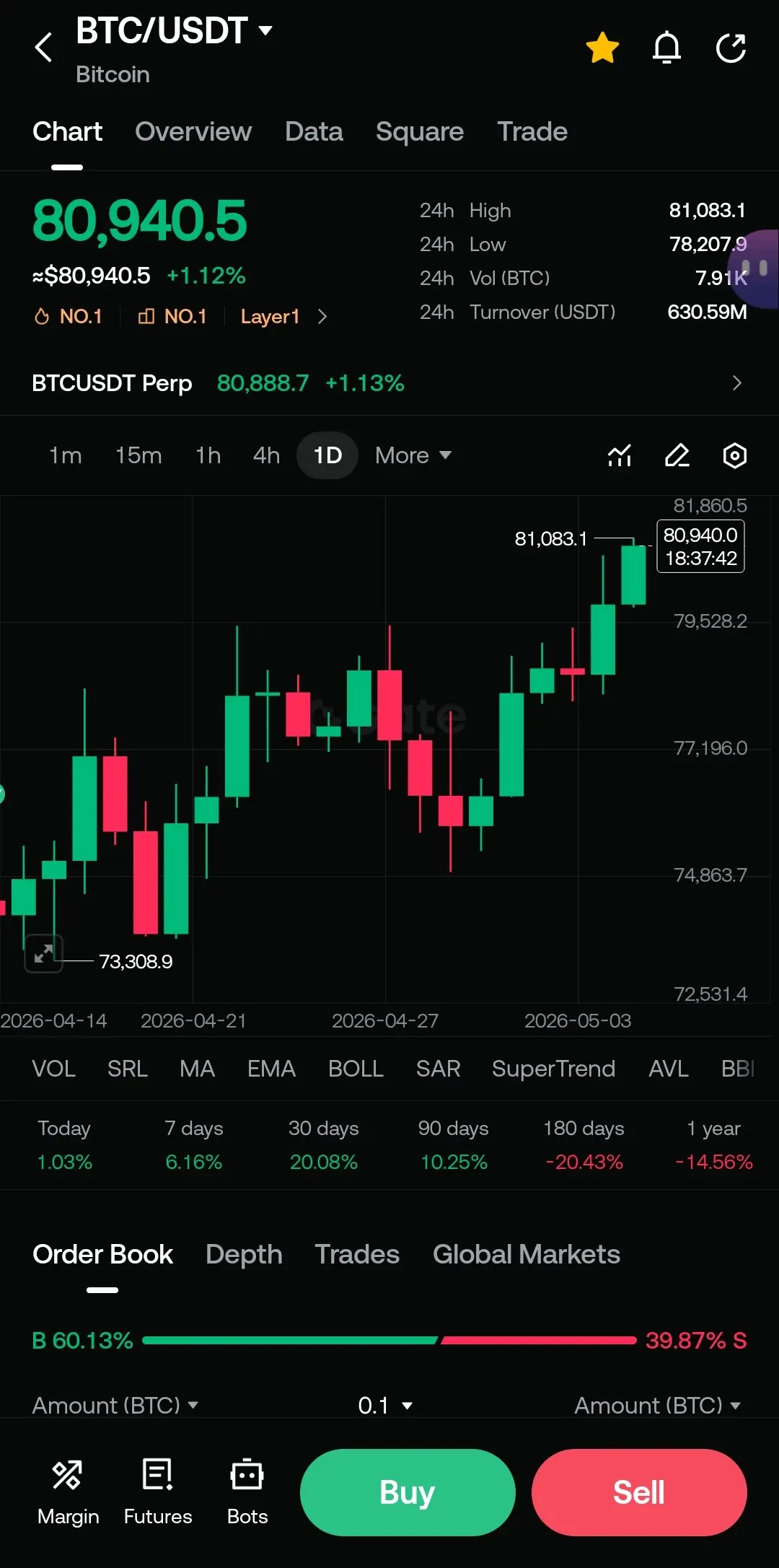This screenshot has height=1568, width=779.
Task: Expand the More timeframes dropdown
Action: (x=413, y=455)
